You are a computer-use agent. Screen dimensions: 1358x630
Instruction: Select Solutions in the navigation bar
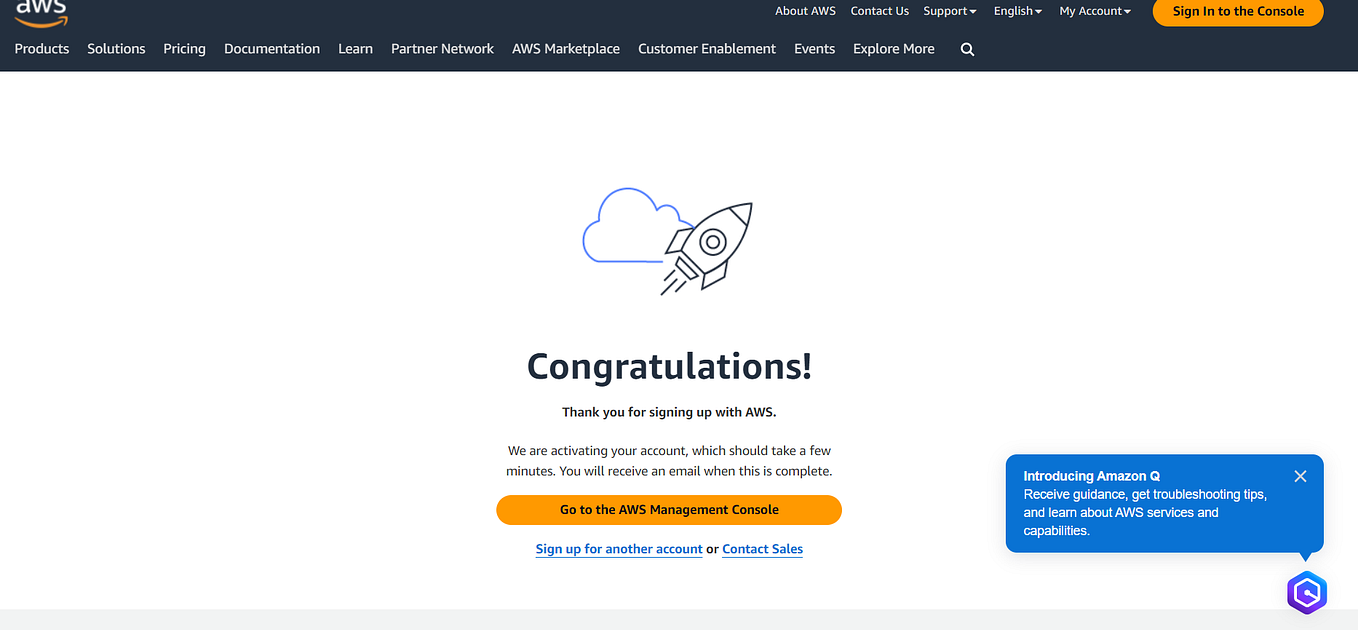tap(116, 48)
